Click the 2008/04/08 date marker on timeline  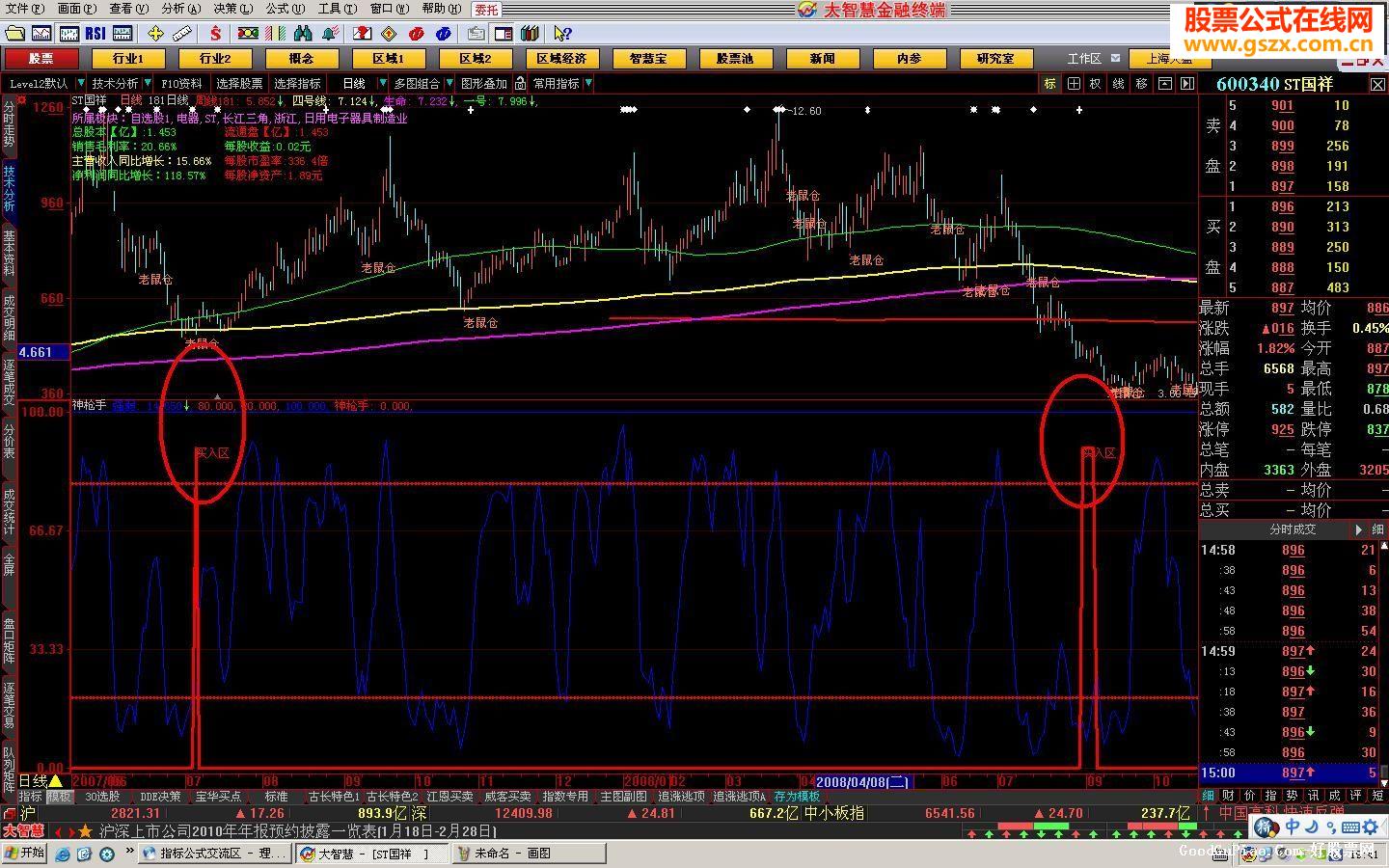coord(862,781)
